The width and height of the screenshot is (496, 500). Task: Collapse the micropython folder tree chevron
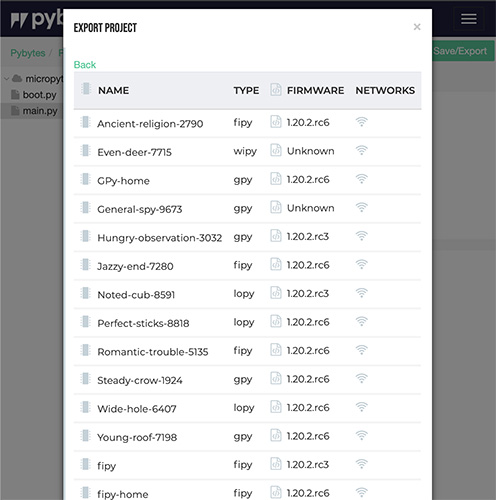click(x=6, y=79)
